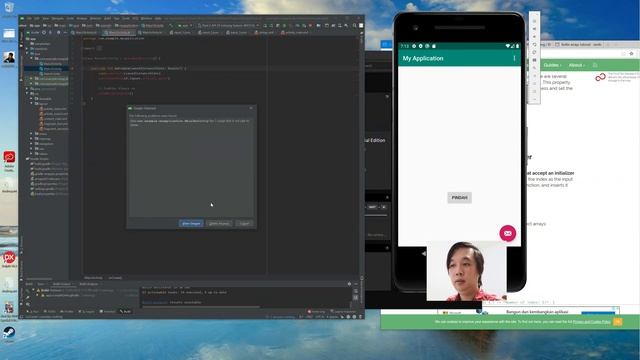
Task: Click the emulator zoom magnifier icon
Action: [x=534, y=67]
